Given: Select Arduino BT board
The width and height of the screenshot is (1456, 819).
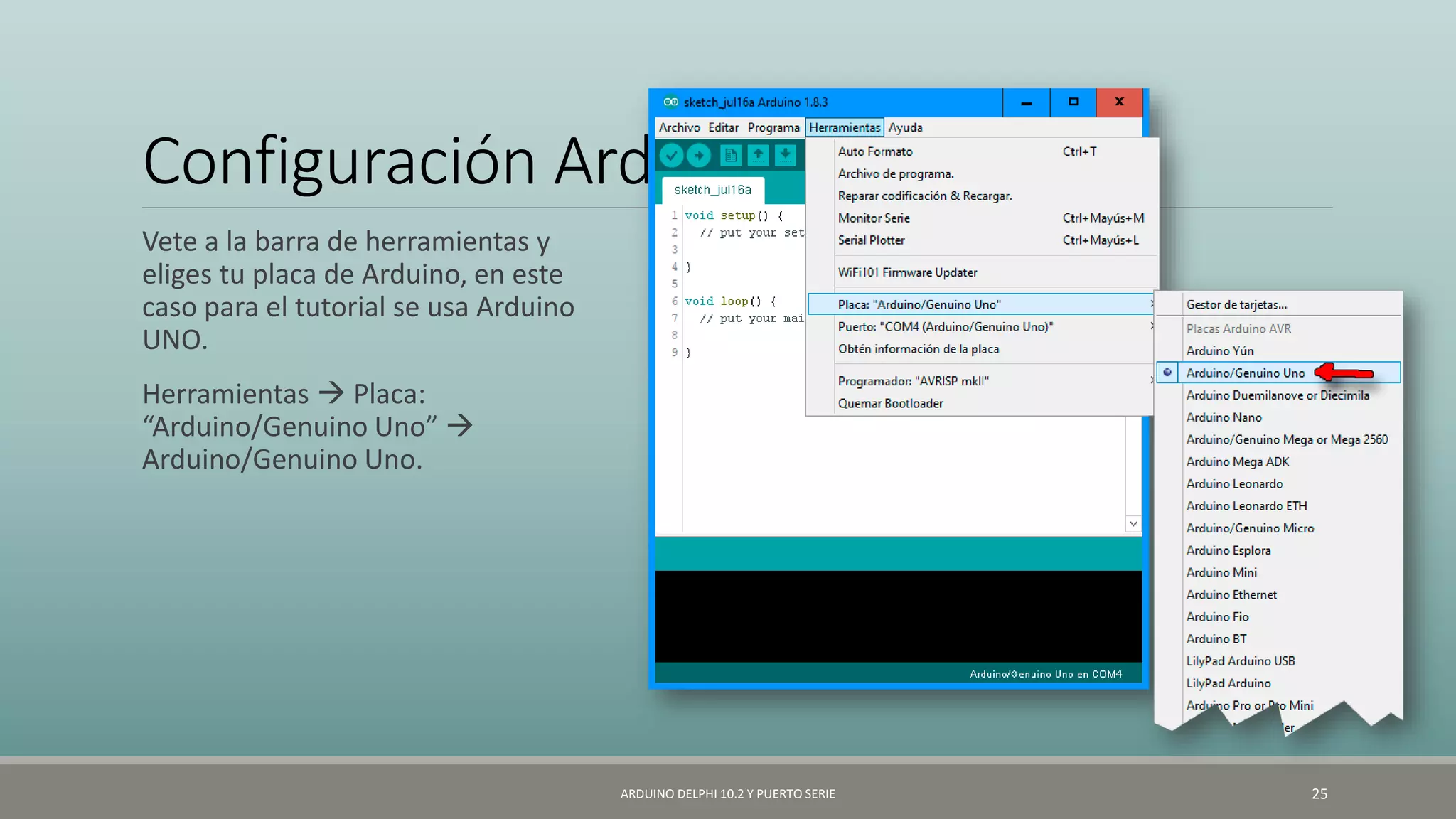Looking at the screenshot, I should pos(1278,639).
